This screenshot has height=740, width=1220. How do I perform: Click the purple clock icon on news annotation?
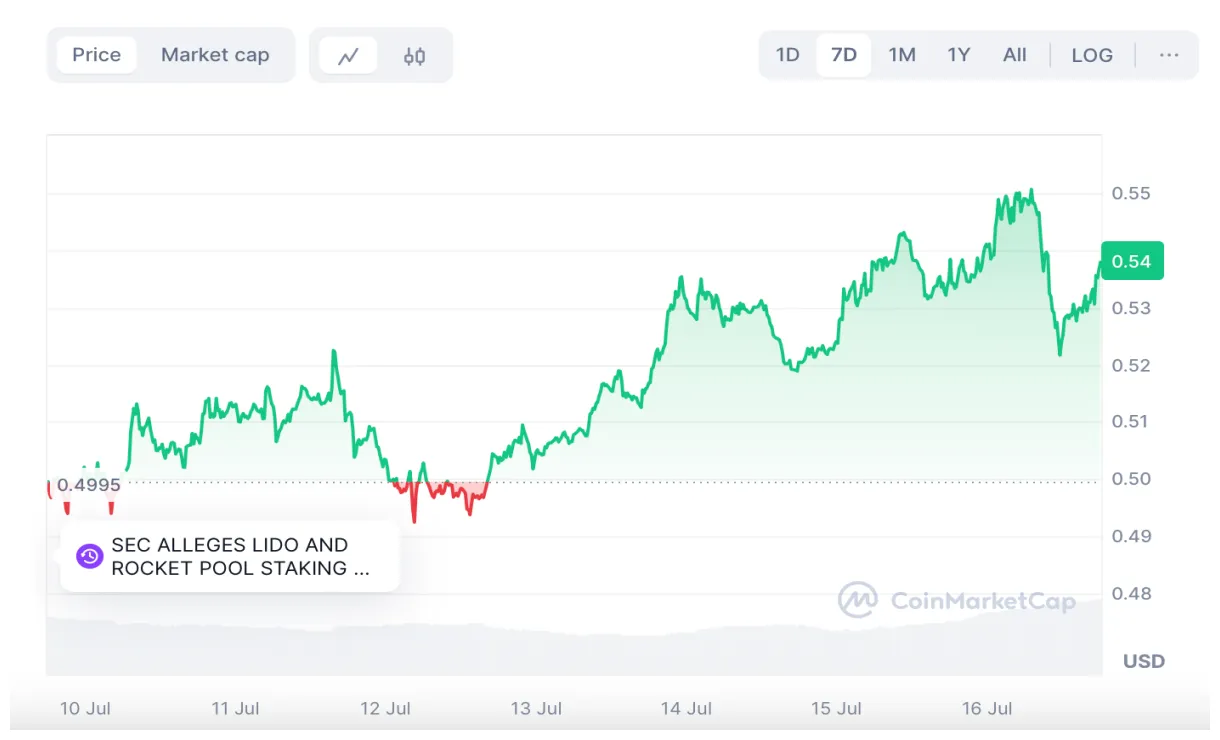click(89, 556)
